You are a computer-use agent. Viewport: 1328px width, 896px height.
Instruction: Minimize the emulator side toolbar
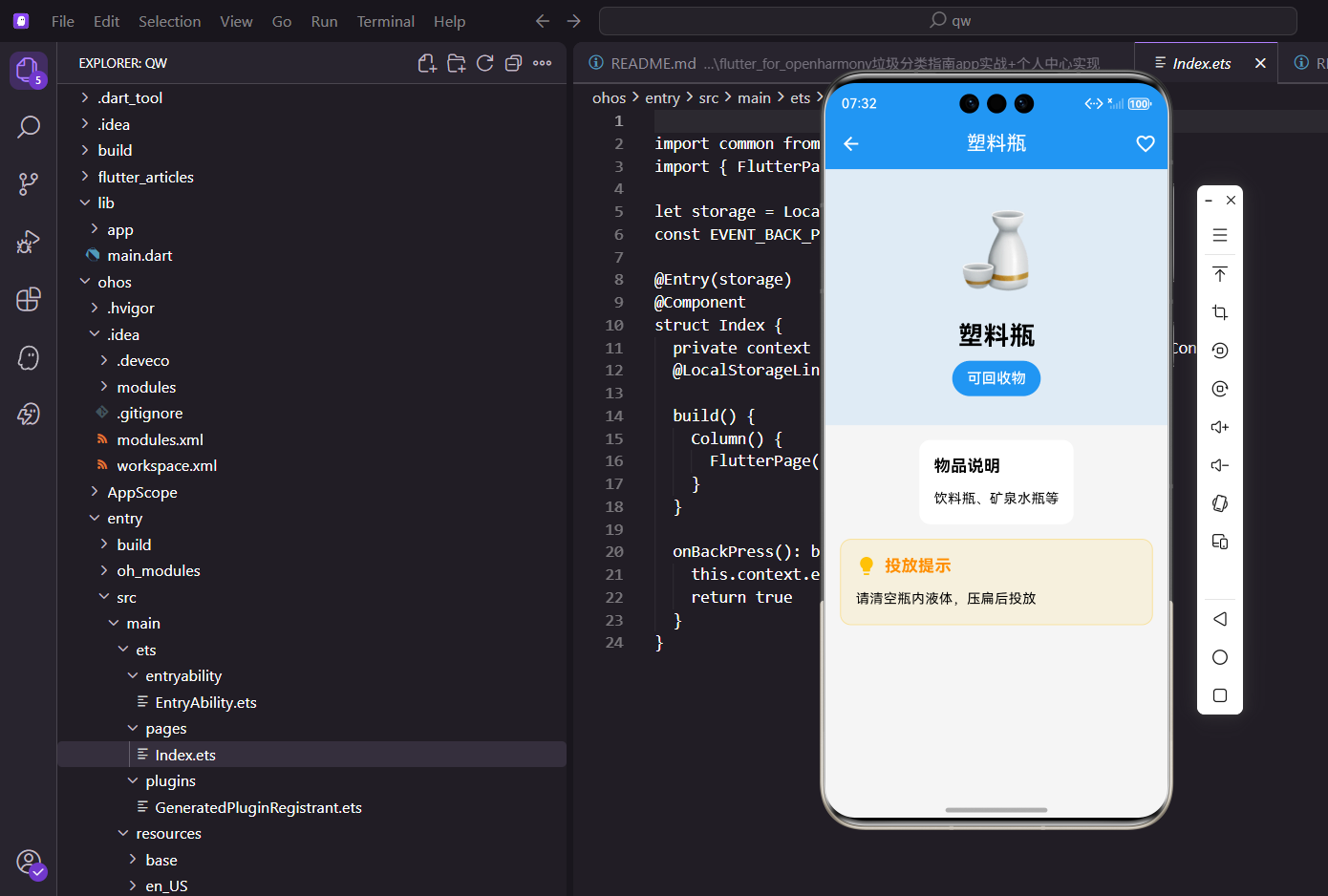pyautogui.click(x=1209, y=201)
